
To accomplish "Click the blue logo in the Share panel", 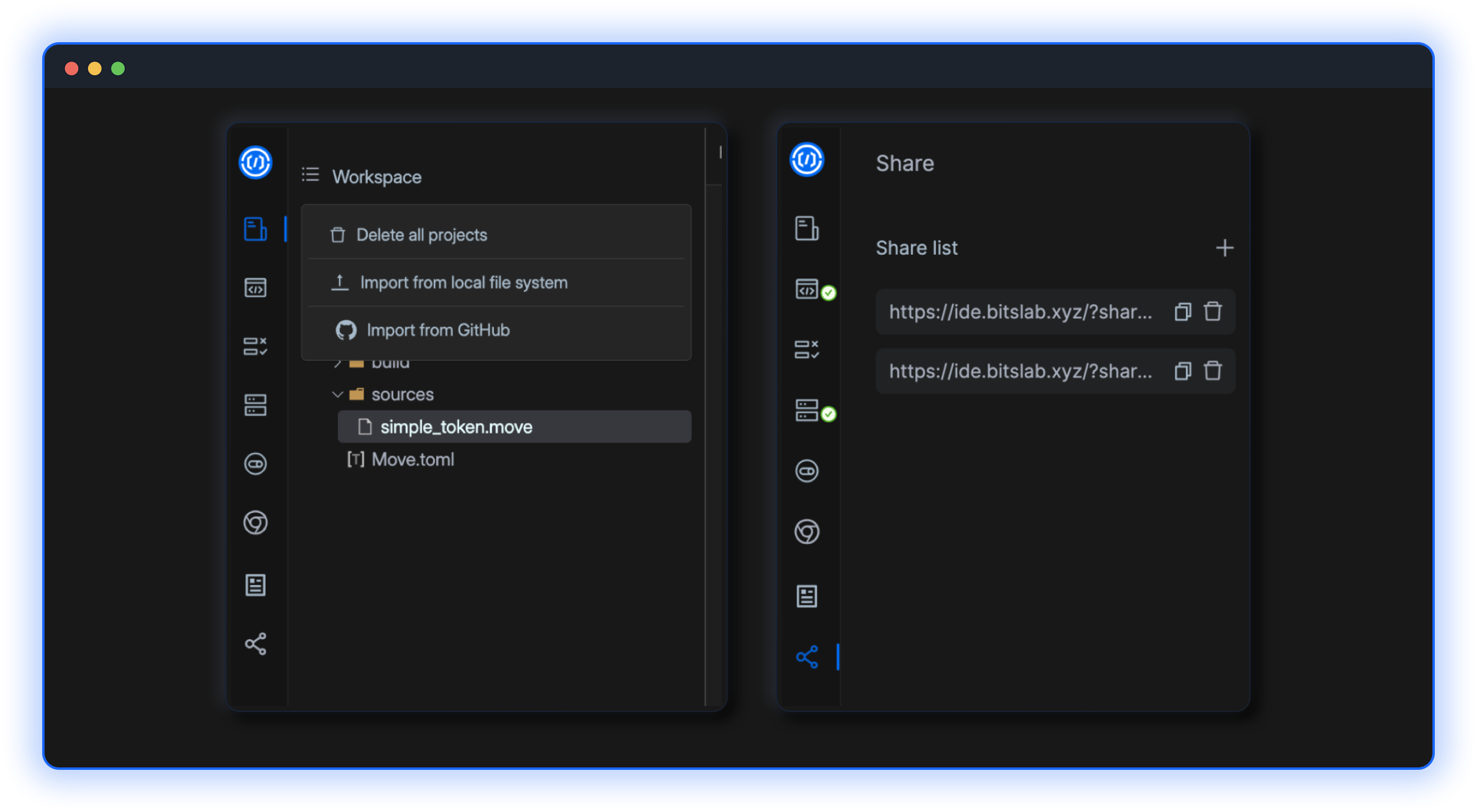I will click(807, 160).
